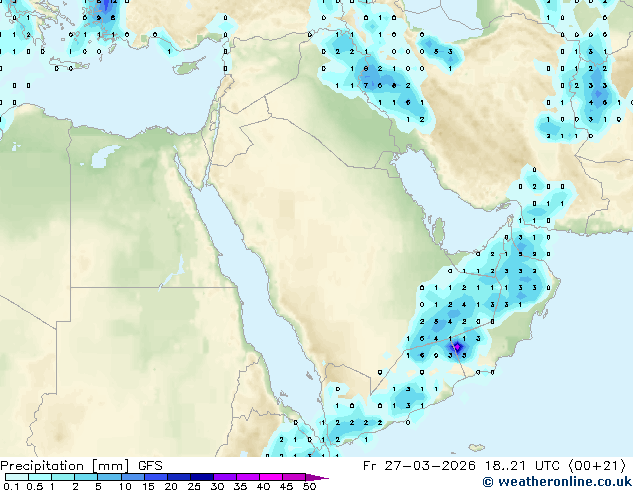Viewport: 634px width, 490px height.
Task: Click the 0.1–0.5 mm legend color swatch
Action: 17,477
